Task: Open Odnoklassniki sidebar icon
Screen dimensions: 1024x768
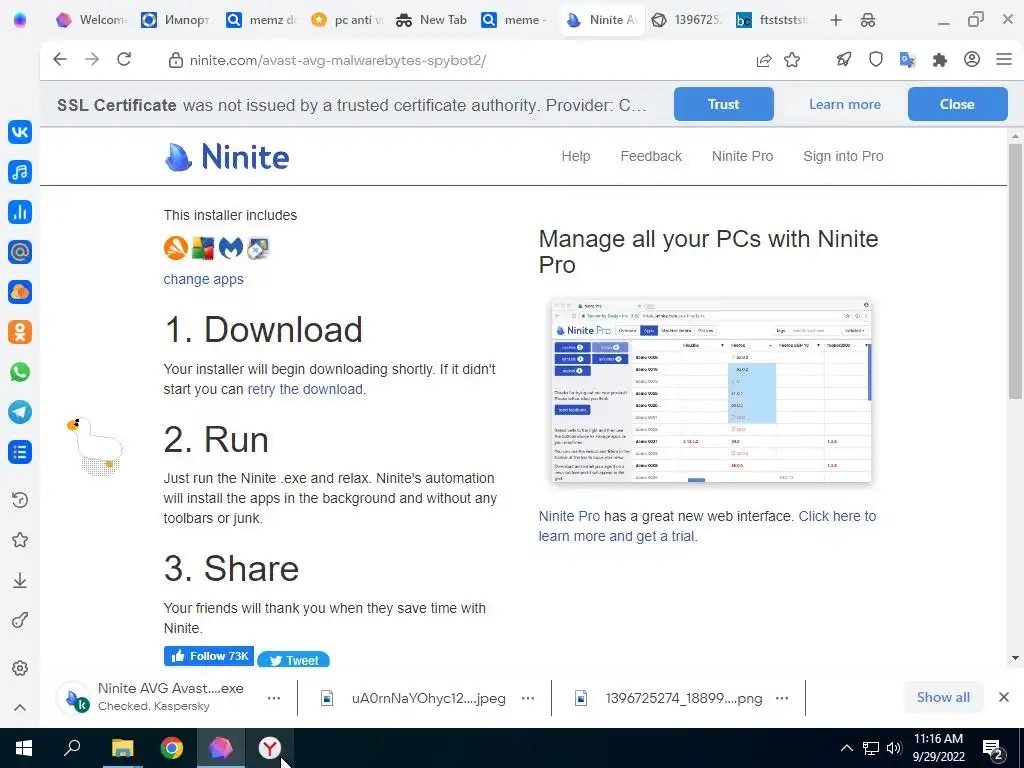Action: pos(20,332)
